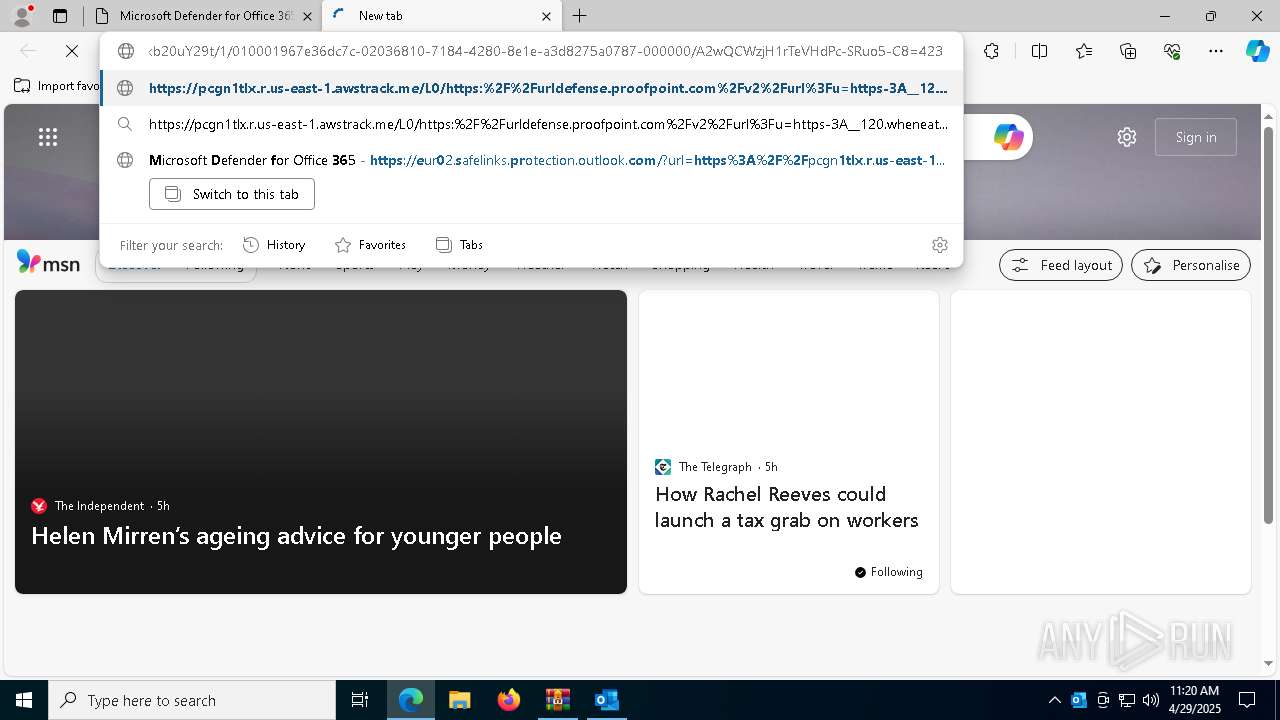Click The Telegraph source label
Image resolution: width=1280 pixels, height=720 pixels.
(715, 467)
